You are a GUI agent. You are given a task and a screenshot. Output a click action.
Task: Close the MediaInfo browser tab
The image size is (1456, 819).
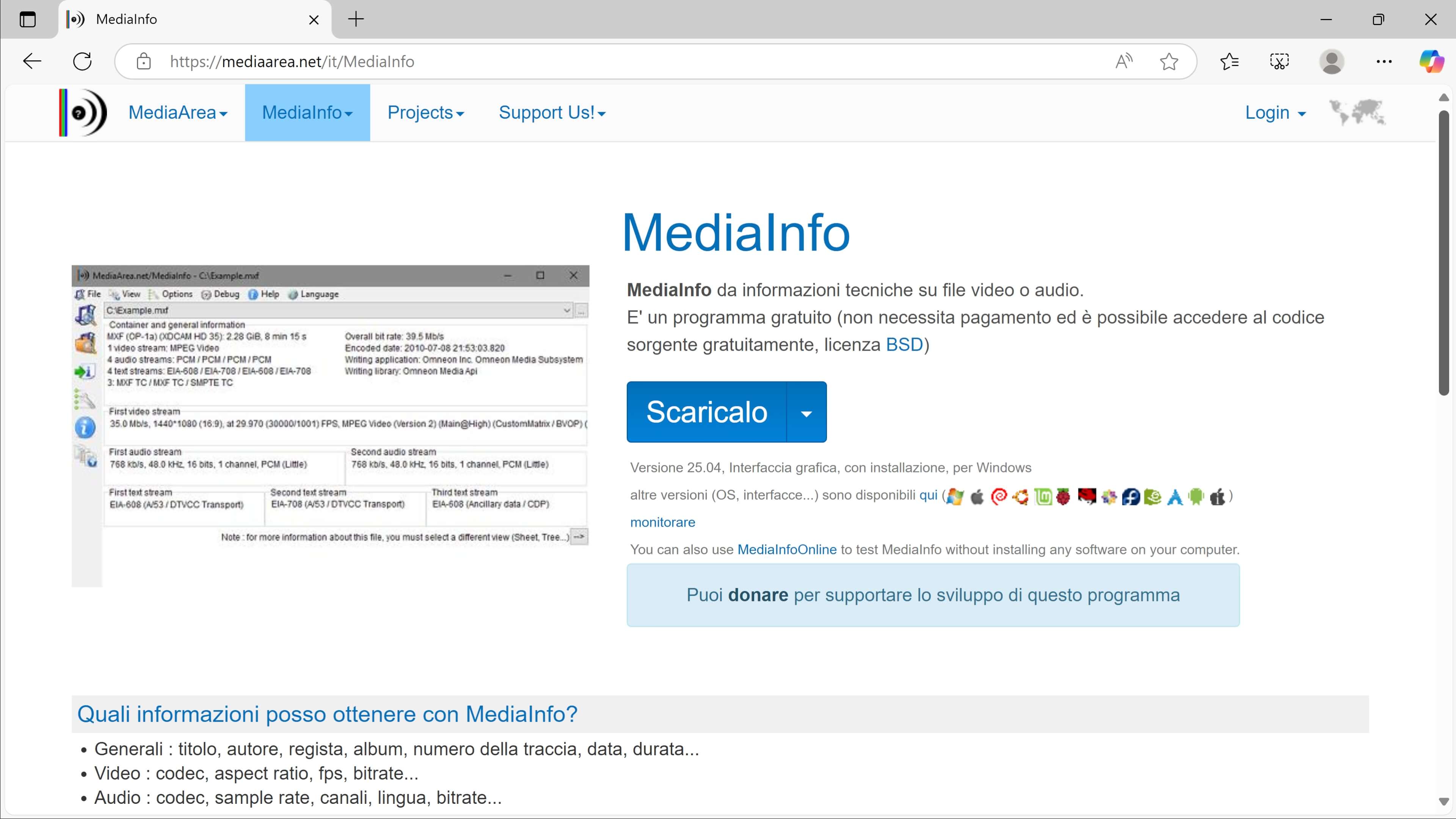[314, 20]
